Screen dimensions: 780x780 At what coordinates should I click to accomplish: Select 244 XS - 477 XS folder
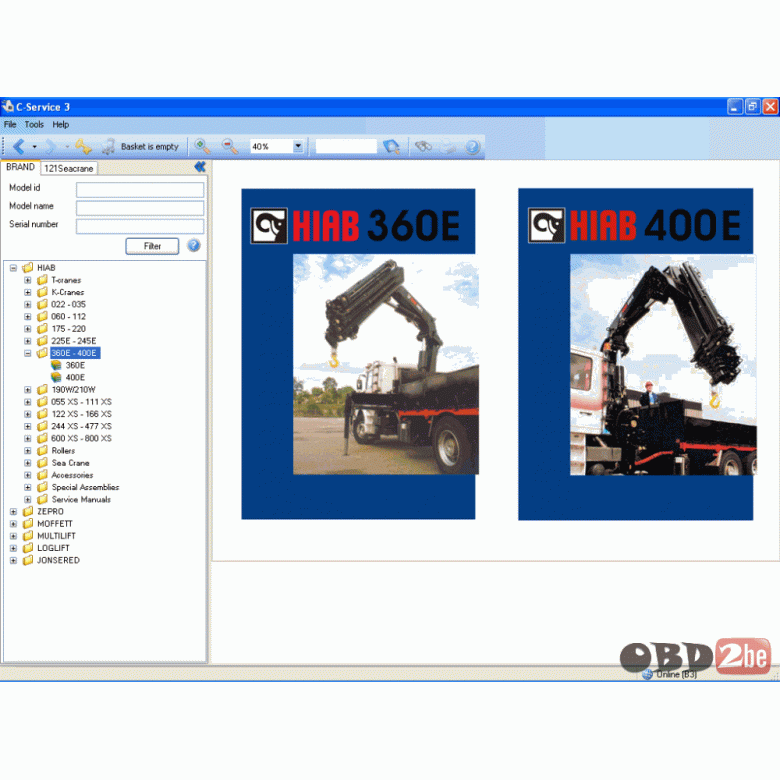[82, 426]
